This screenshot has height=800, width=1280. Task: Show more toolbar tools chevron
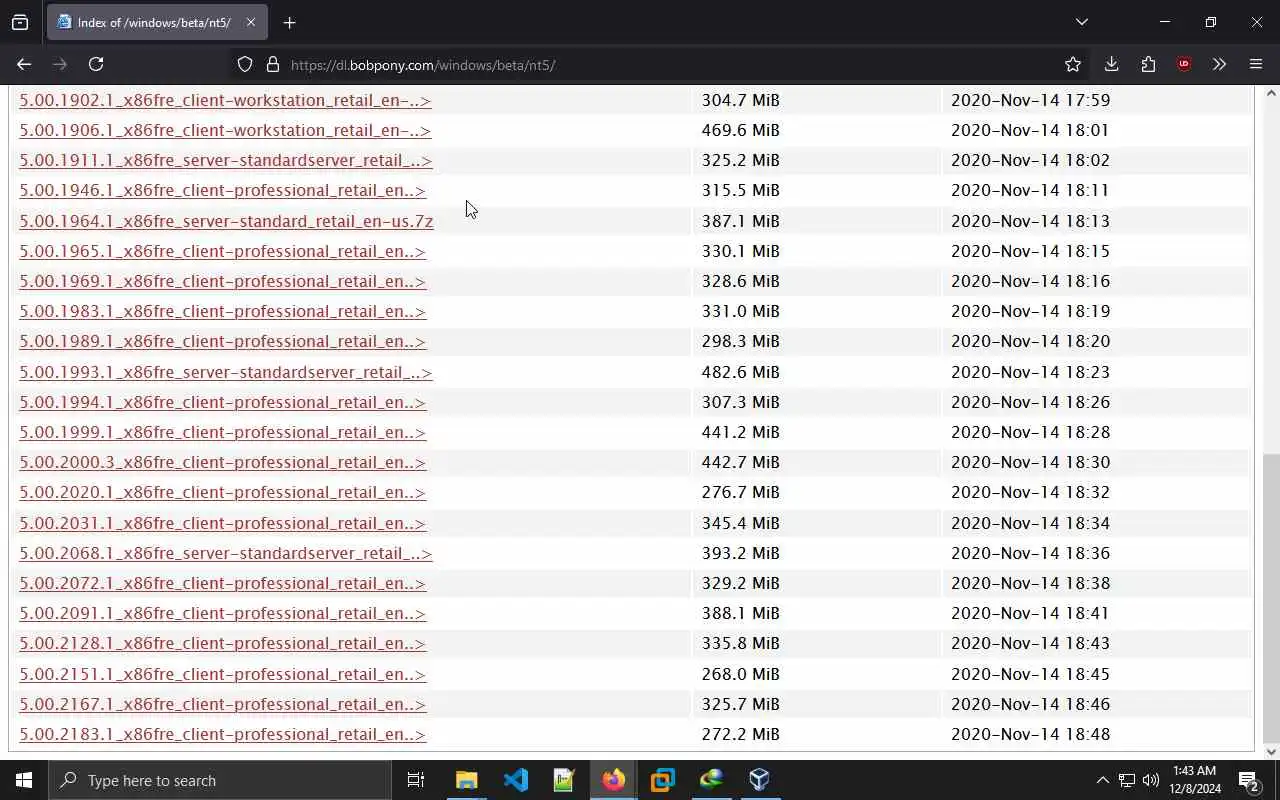pyautogui.click(x=1219, y=64)
